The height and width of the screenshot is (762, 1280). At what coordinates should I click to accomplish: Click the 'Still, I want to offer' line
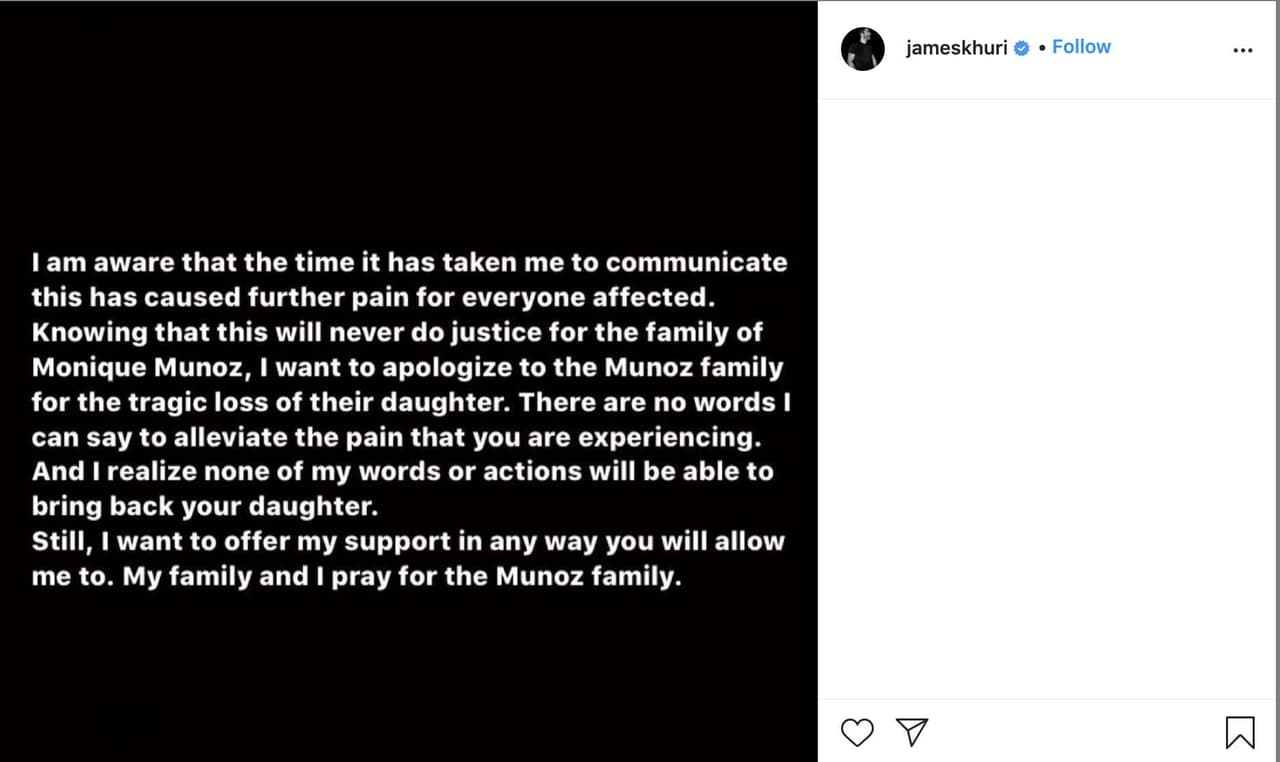point(408,541)
